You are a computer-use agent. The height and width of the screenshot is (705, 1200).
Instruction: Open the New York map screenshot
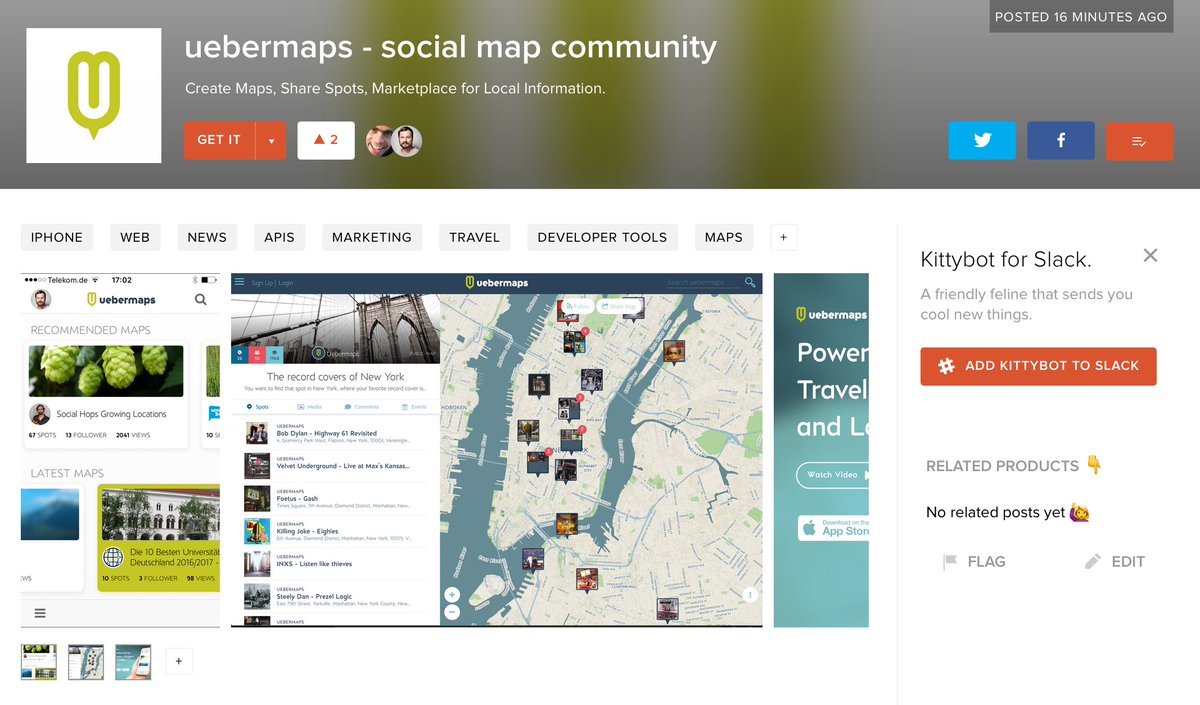tap(496, 450)
